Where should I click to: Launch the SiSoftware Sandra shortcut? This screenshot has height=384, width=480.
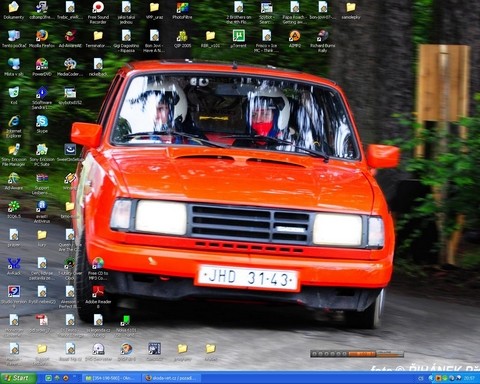pyautogui.click(x=42, y=98)
